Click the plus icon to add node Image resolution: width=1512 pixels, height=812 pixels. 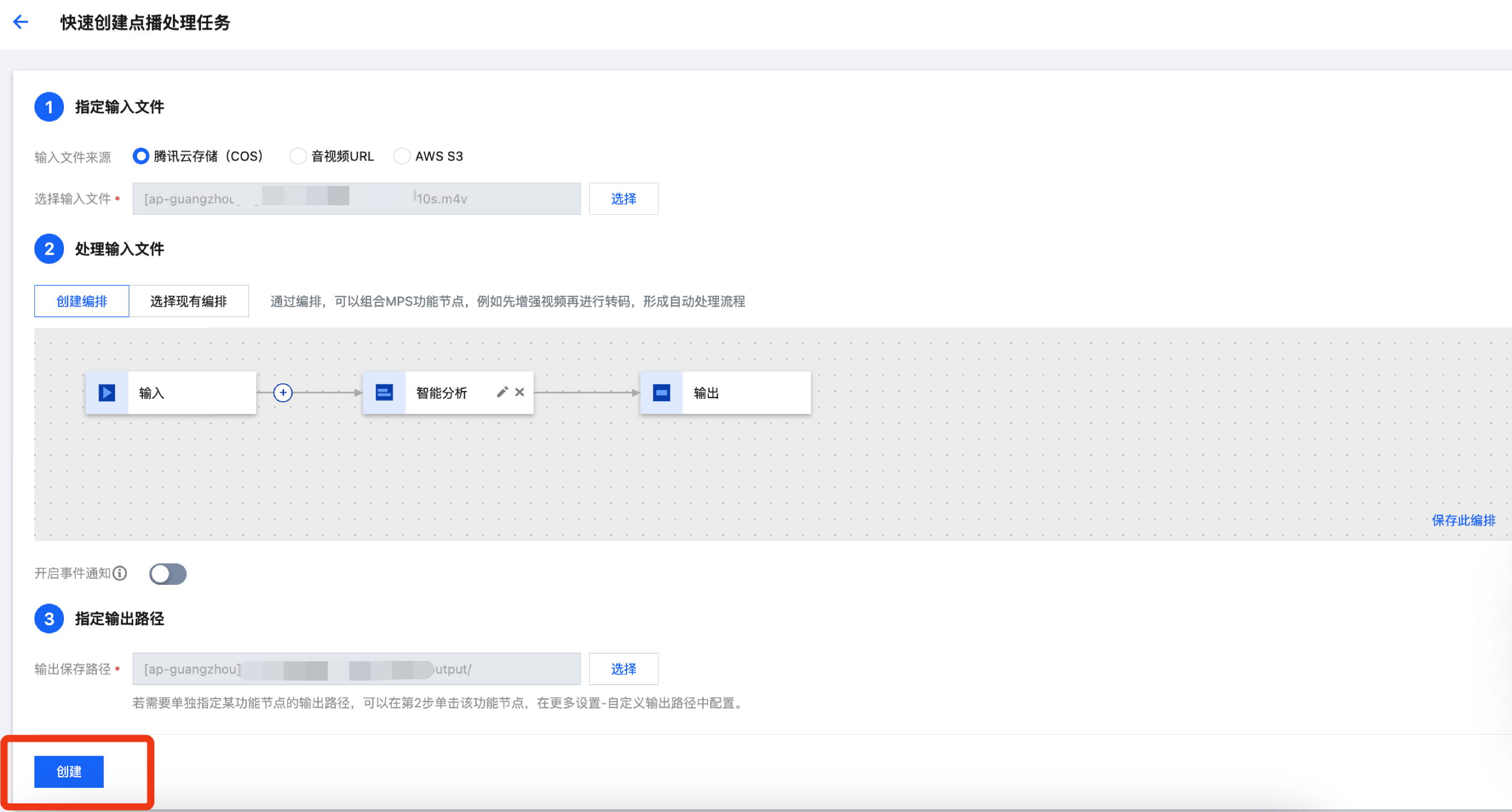pyautogui.click(x=283, y=393)
